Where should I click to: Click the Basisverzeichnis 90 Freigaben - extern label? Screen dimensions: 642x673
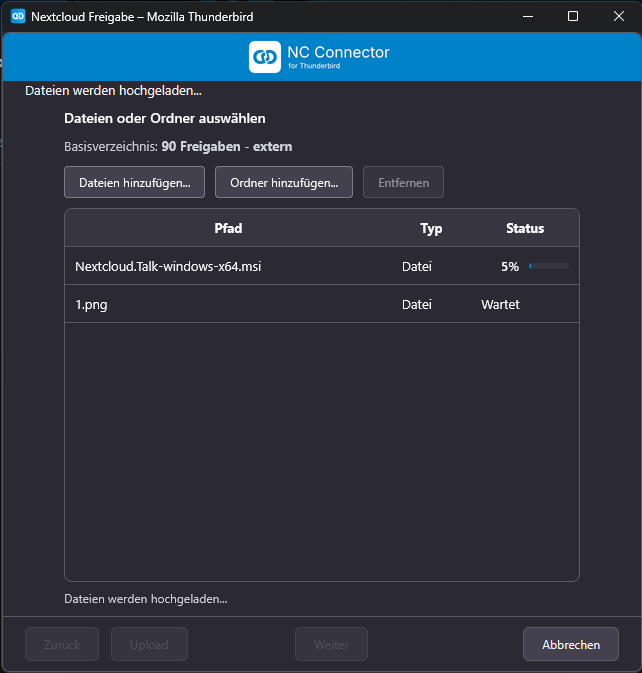click(x=178, y=146)
